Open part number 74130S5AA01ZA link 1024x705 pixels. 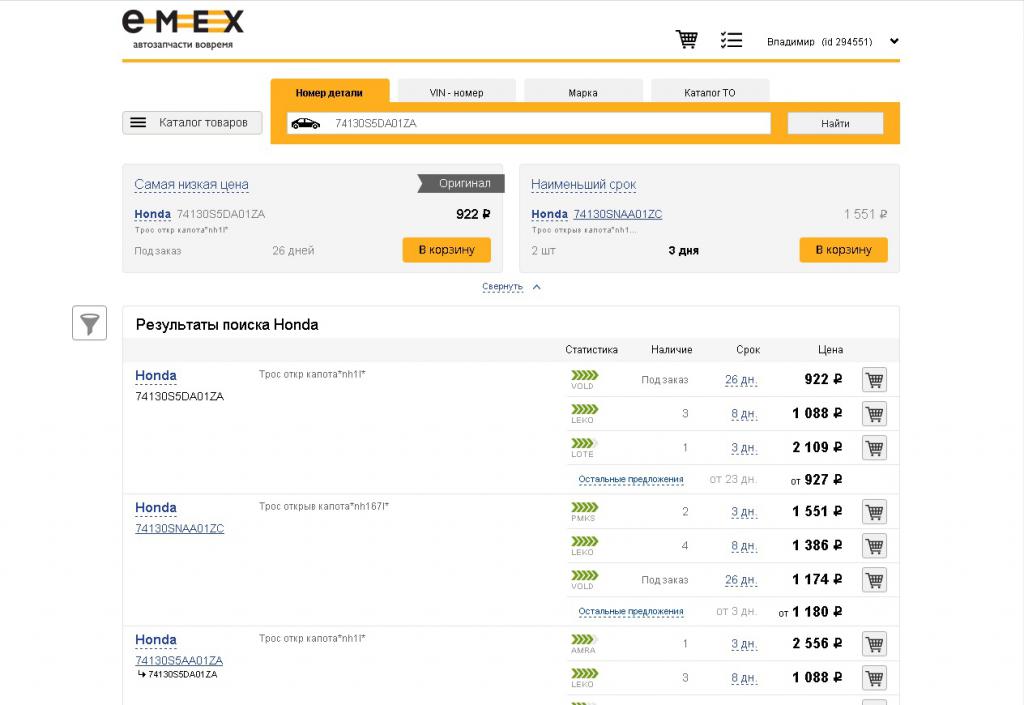179,661
